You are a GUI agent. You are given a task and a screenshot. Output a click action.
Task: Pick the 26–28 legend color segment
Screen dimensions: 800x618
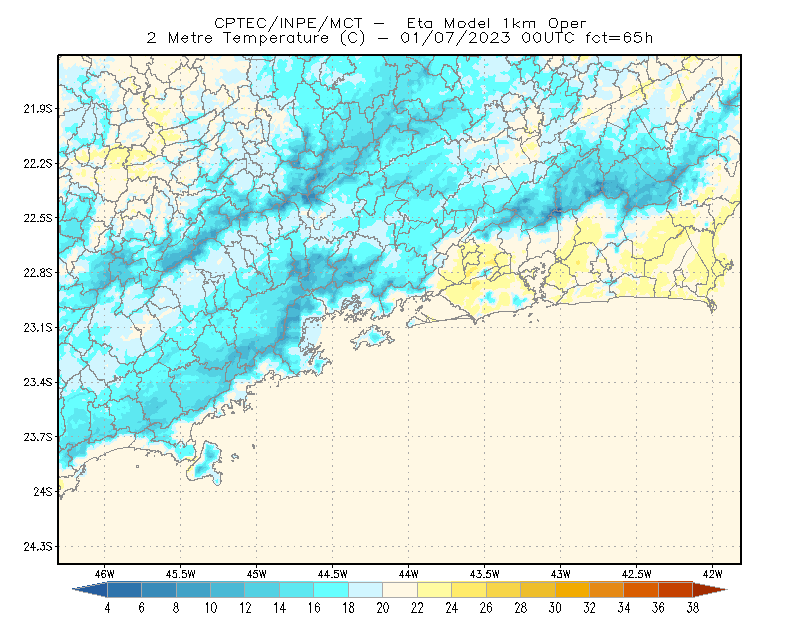[x=503, y=590]
